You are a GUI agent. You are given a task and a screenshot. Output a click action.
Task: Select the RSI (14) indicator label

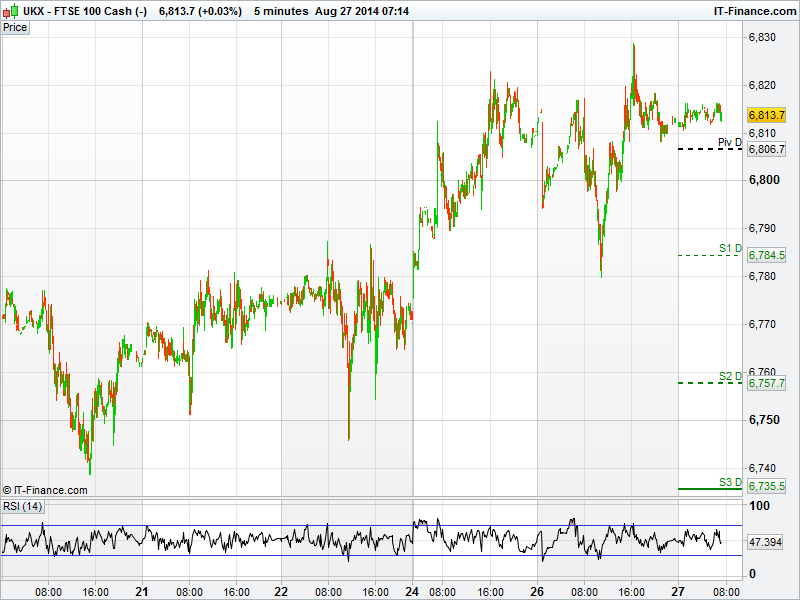click(x=22, y=507)
